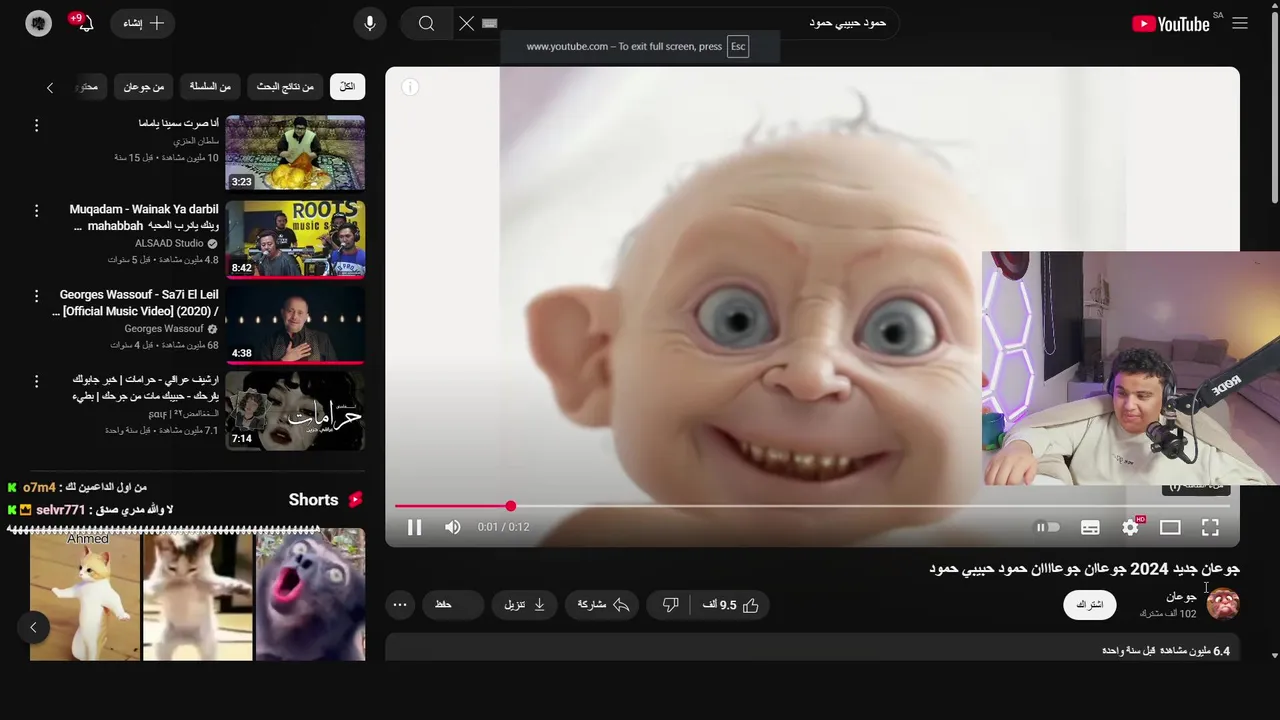Dislike the video
The height and width of the screenshot is (720, 1280).
(671, 605)
